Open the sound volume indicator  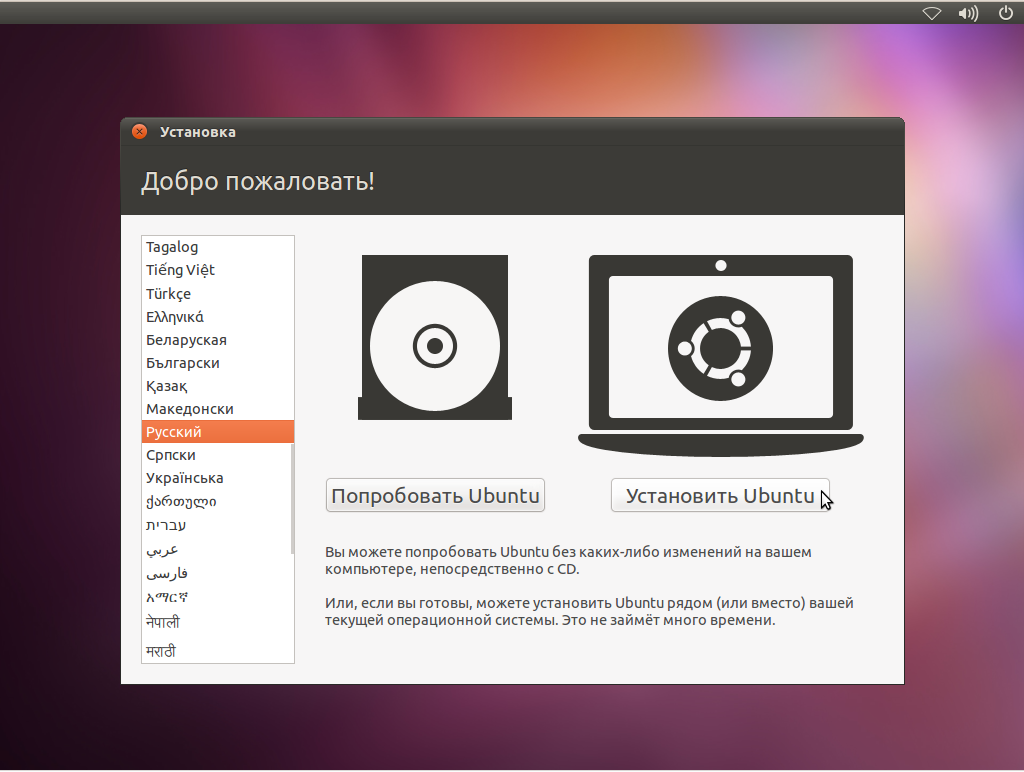point(968,13)
